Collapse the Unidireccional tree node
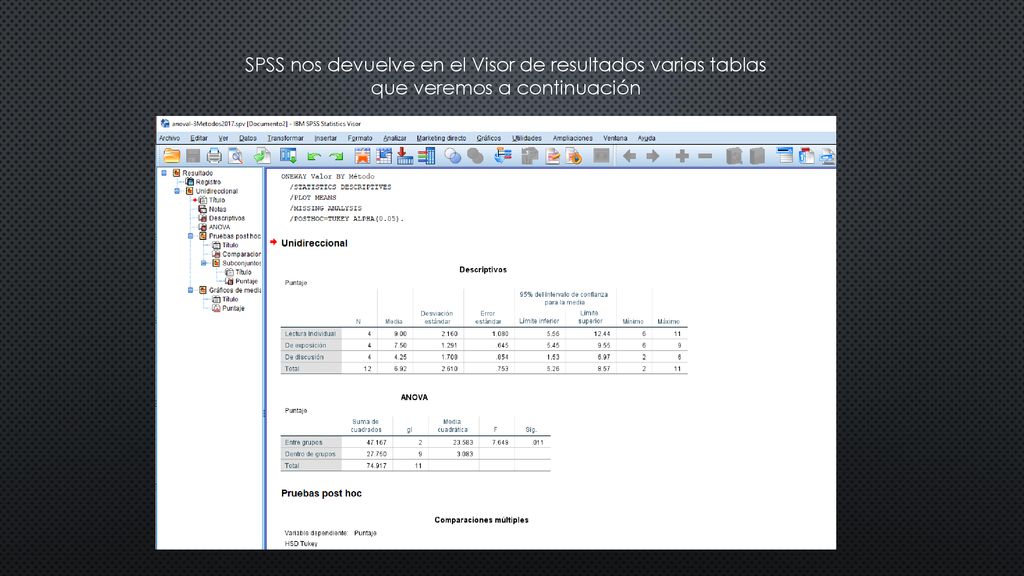The width and height of the screenshot is (1024, 576). [x=177, y=191]
